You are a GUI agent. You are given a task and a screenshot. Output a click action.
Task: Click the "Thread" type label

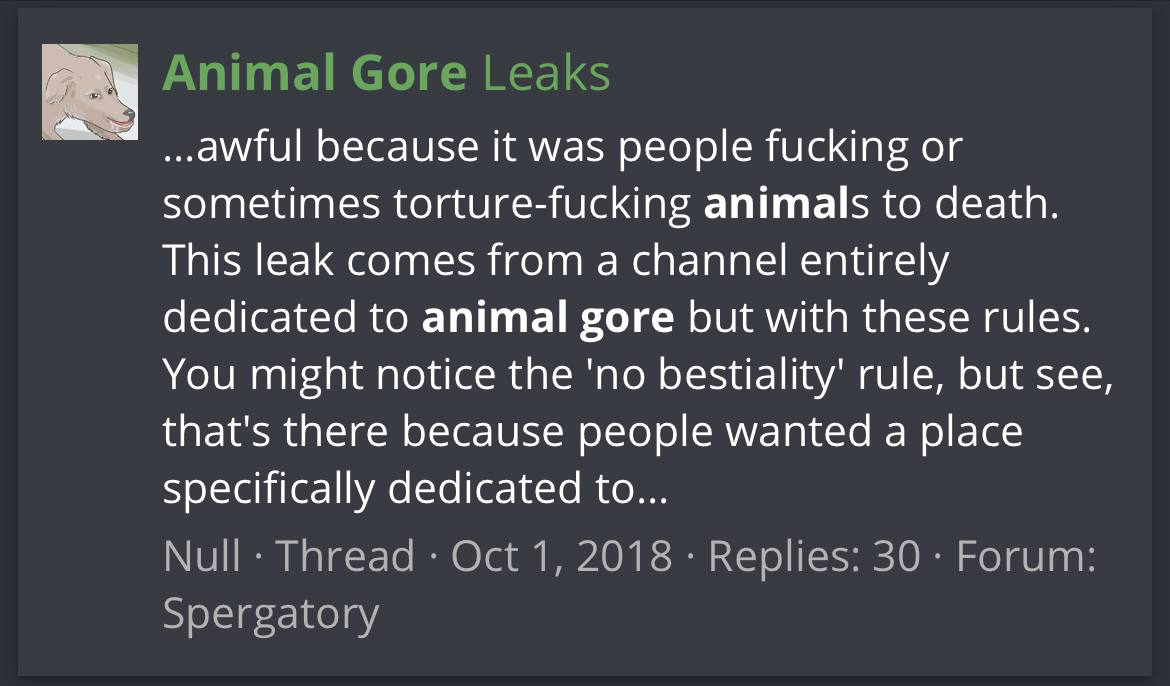[x=344, y=555]
